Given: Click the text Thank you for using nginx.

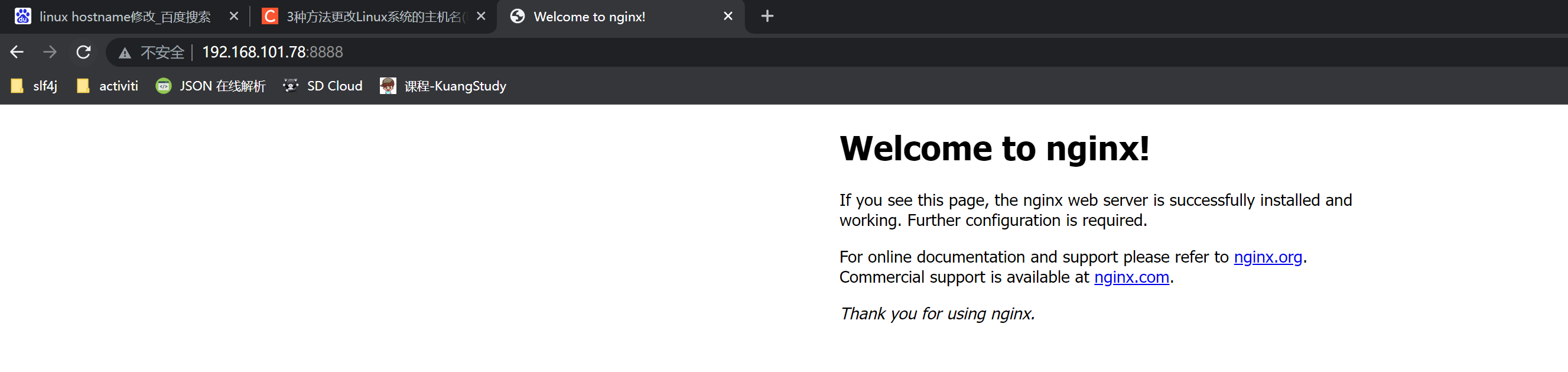Looking at the screenshot, I should click(937, 313).
